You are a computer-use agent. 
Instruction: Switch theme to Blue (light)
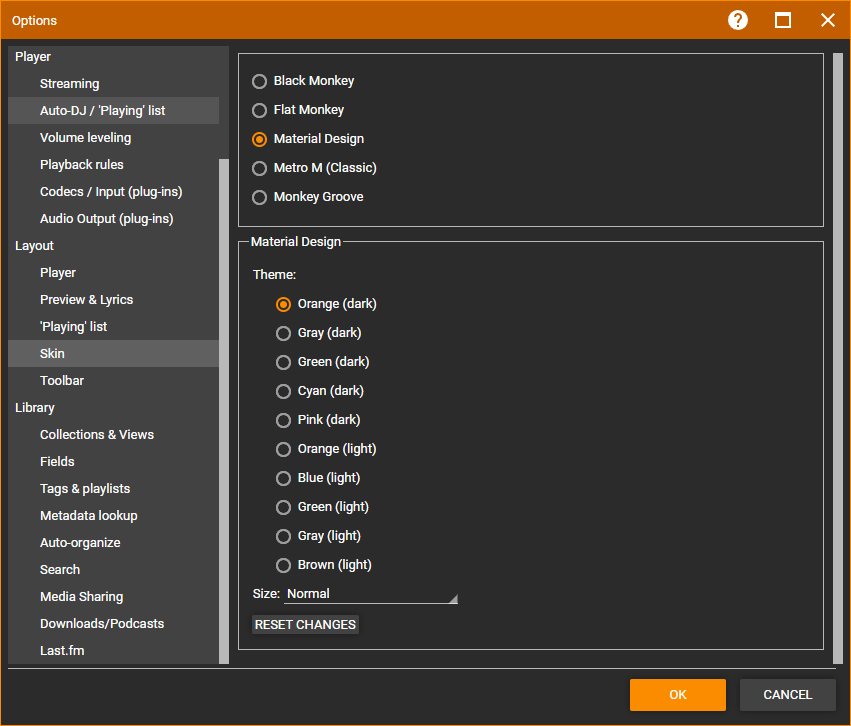(x=284, y=478)
